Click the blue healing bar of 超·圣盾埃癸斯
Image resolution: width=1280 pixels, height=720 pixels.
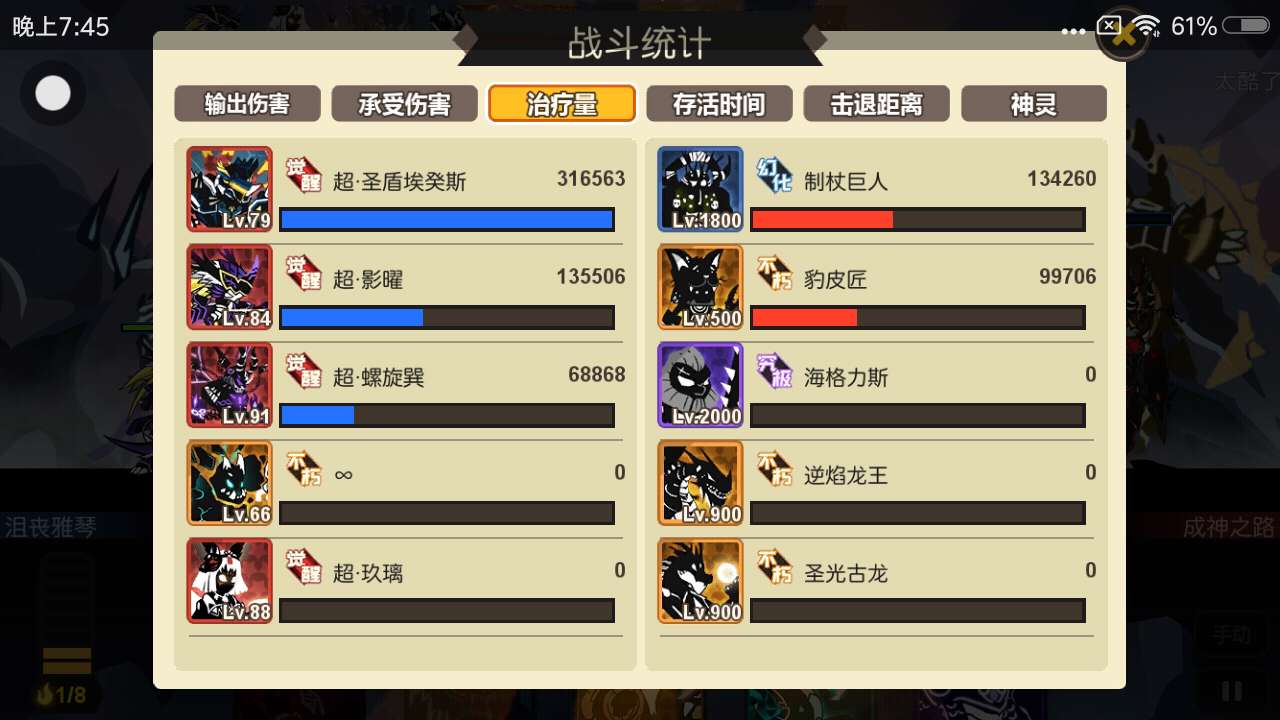coord(446,219)
